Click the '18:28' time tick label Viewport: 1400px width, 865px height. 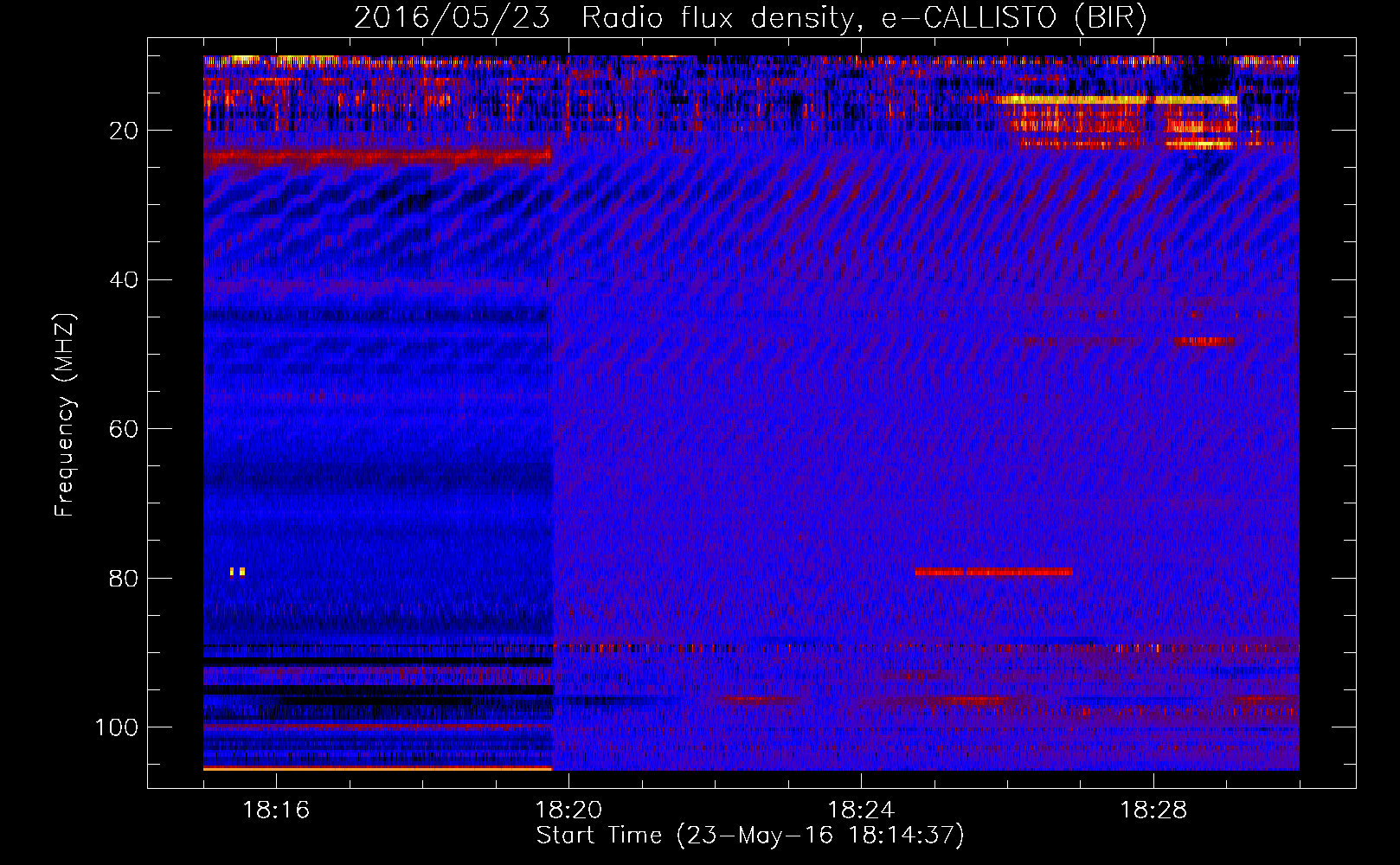(x=1153, y=810)
